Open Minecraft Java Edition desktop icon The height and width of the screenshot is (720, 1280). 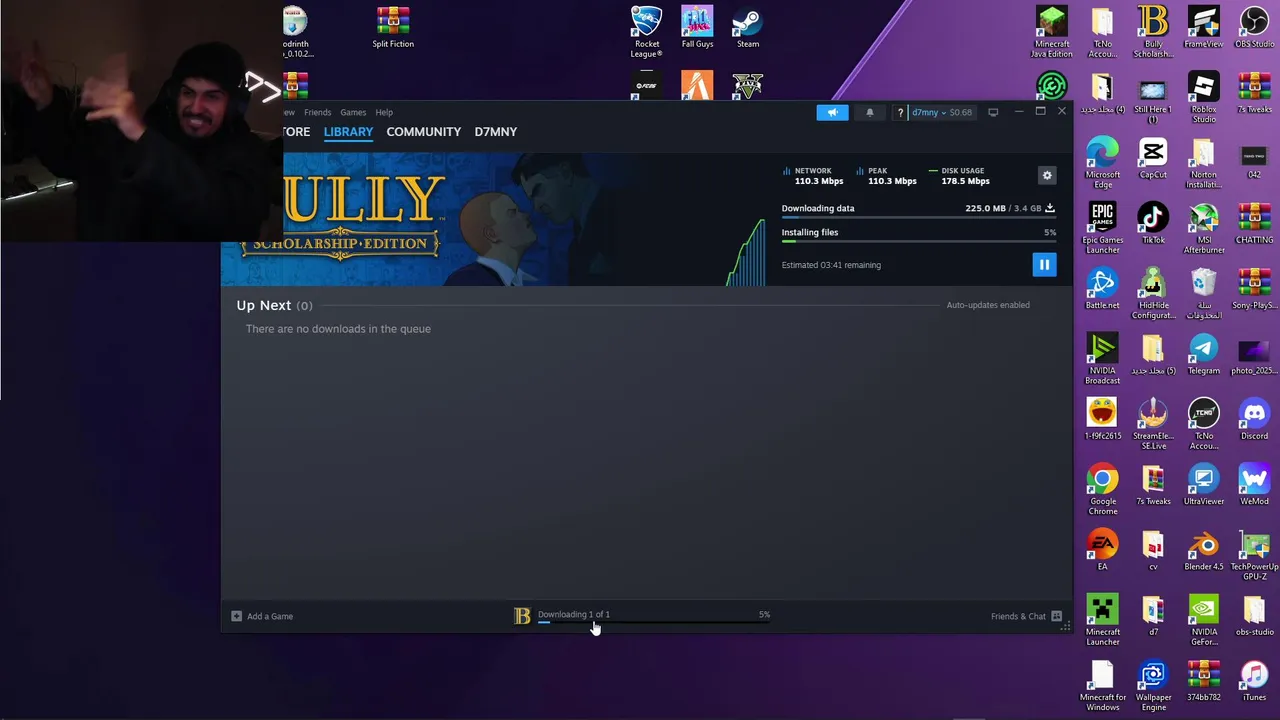[1051, 32]
